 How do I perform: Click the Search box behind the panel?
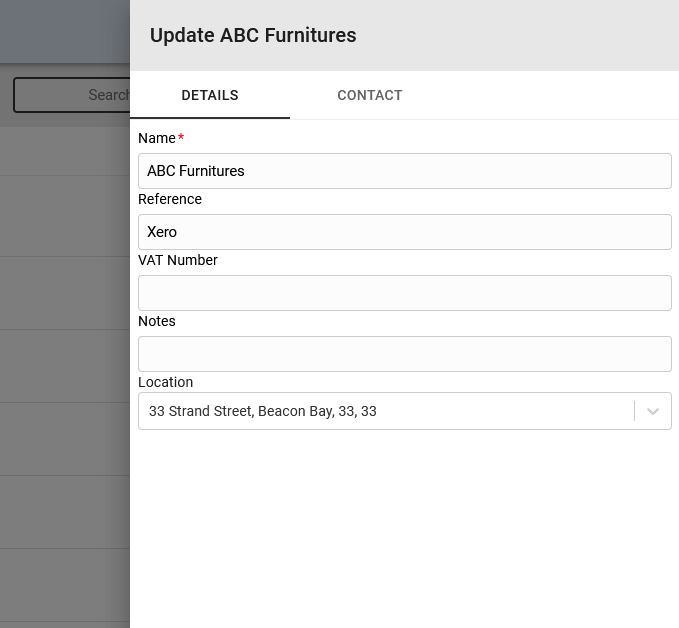pos(72,95)
